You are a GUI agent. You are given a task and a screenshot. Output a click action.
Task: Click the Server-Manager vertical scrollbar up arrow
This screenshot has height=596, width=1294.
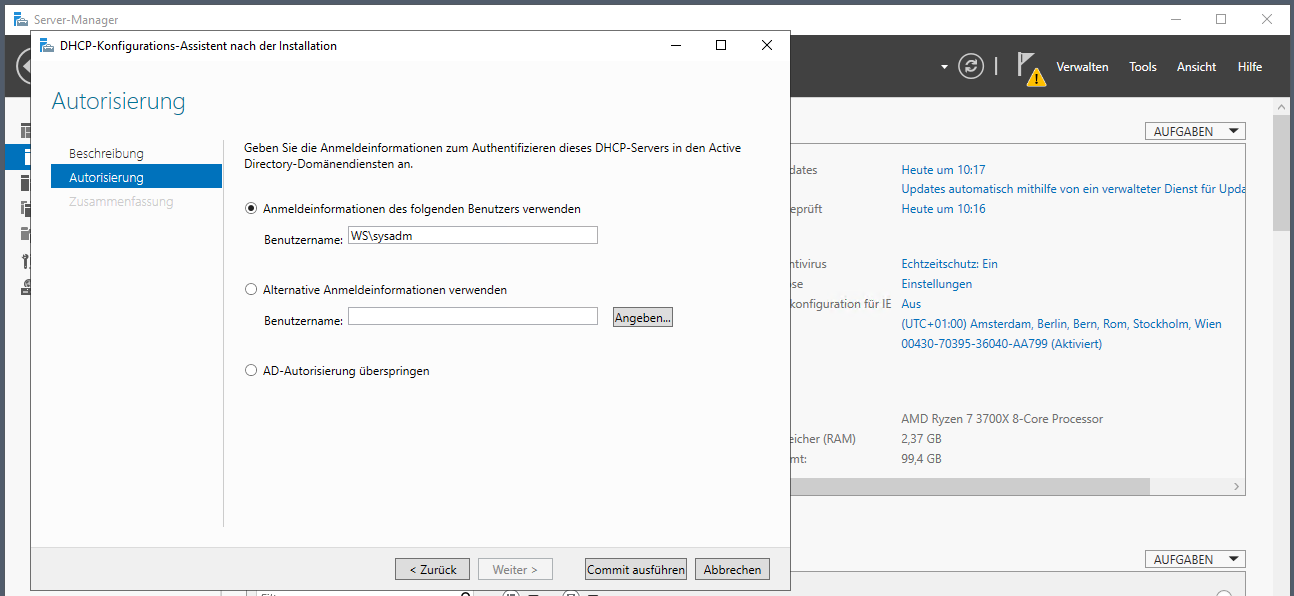click(x=1283, y=106)
